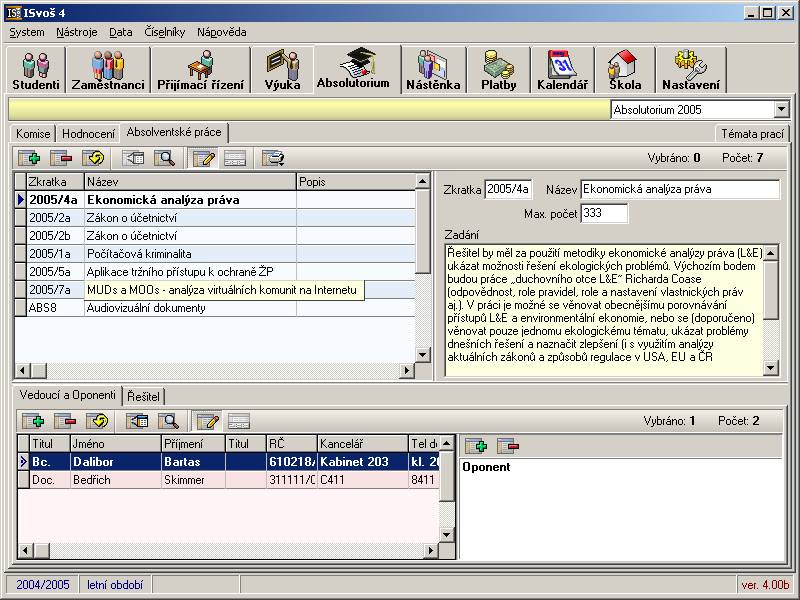800x600 pixels.
Task: Switch to the Řešitel tab
Action: point(143,397)
